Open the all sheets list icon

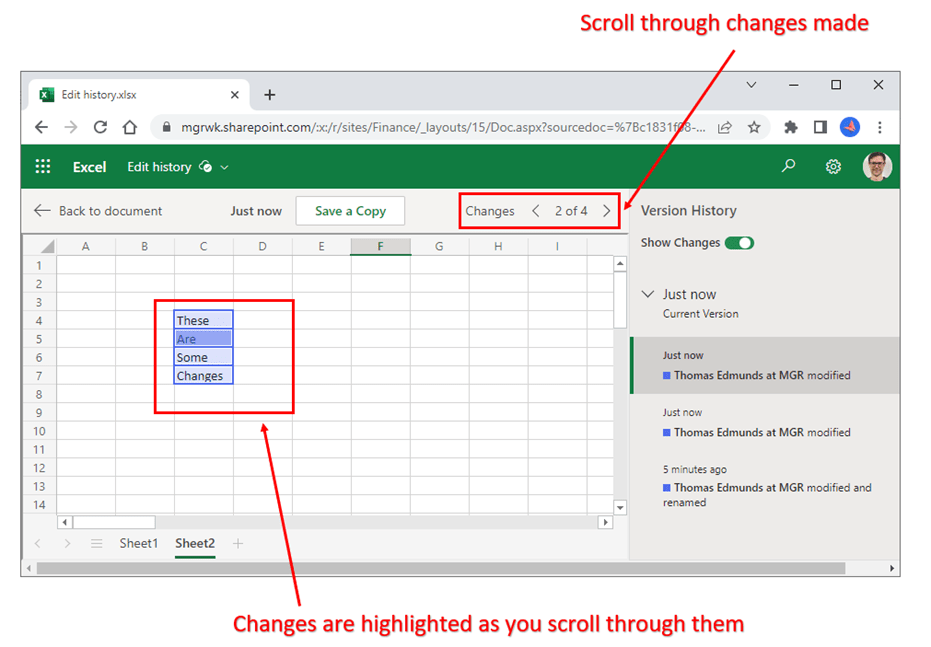[97, 543]
